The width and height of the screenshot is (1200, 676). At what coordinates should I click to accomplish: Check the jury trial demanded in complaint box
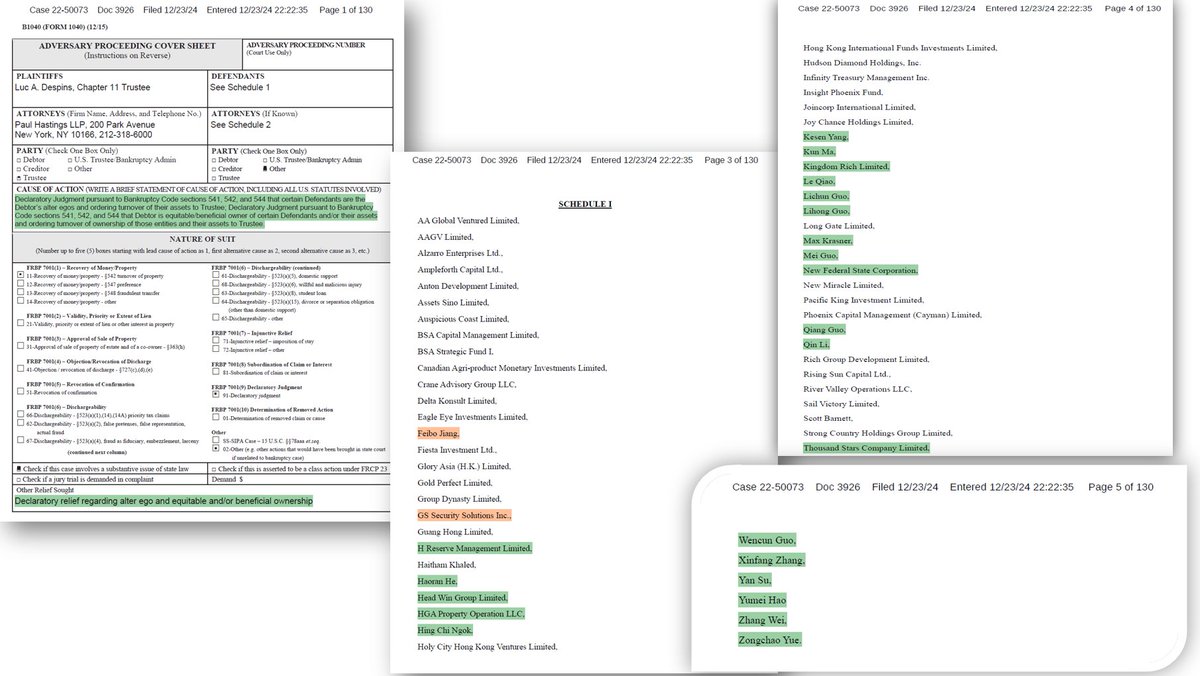[x=18, y=480]
